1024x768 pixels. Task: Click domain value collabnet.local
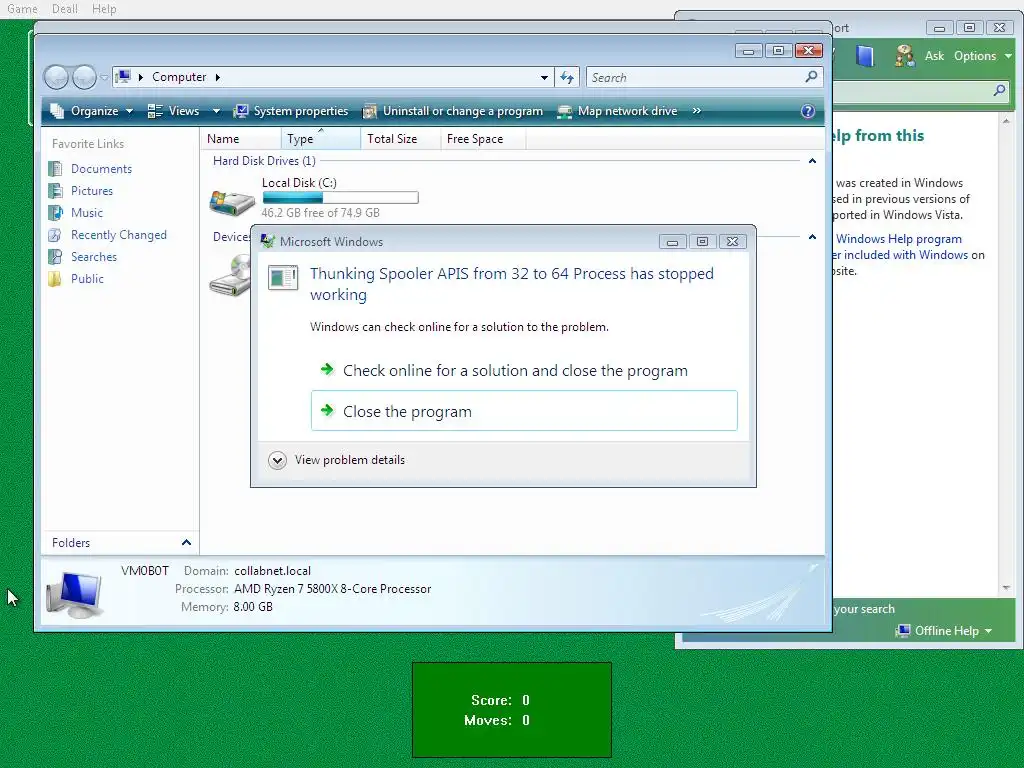point(272,571)
